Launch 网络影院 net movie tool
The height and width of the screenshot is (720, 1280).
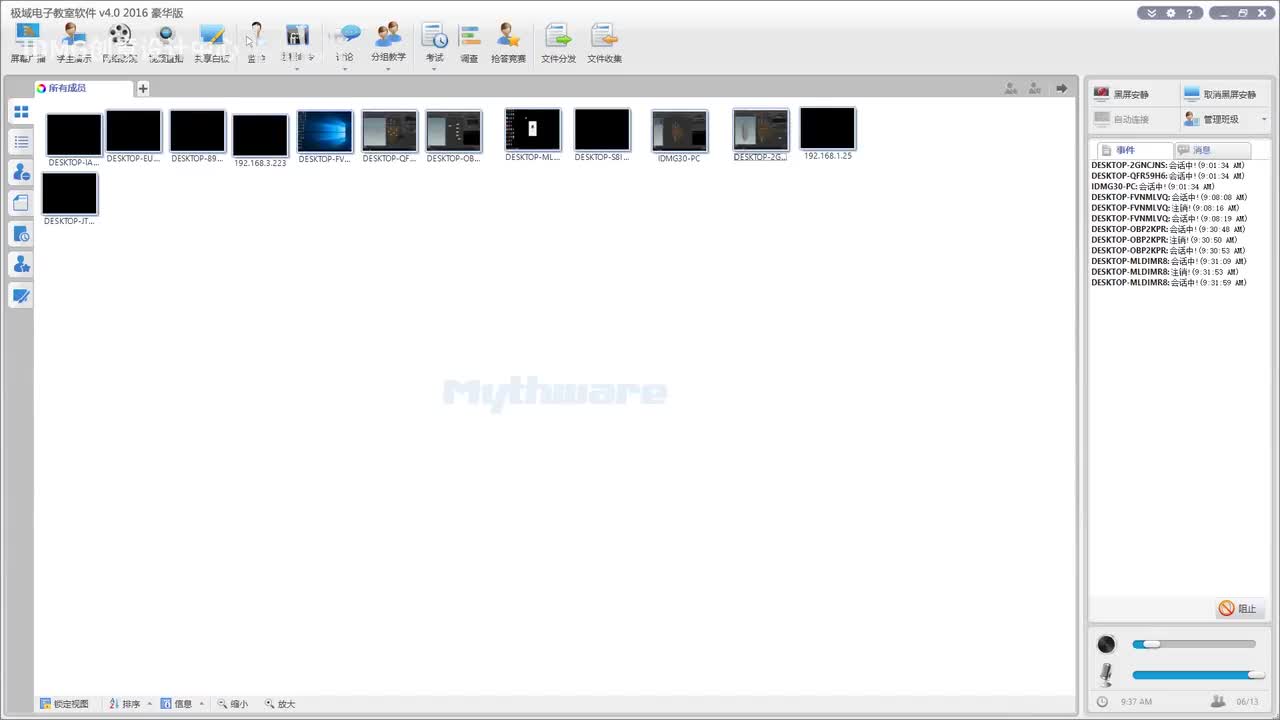pos(120,44)
